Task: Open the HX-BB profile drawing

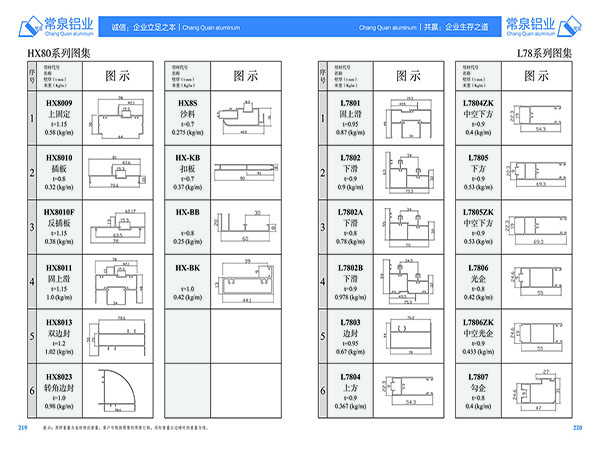Action: pyautogui.click(x=246, y=227)
